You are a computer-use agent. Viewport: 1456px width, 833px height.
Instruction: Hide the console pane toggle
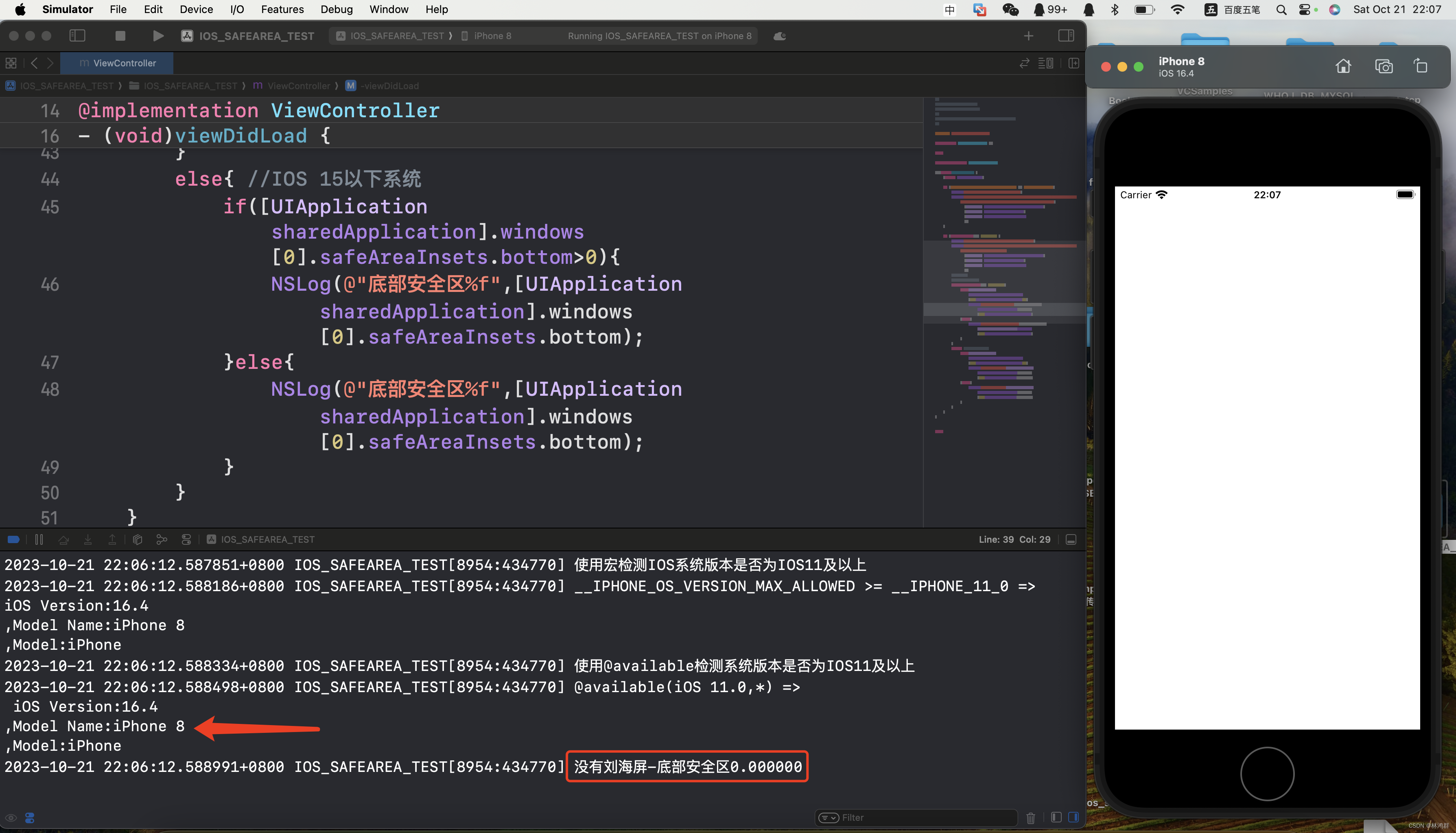tap(1073, 818)
